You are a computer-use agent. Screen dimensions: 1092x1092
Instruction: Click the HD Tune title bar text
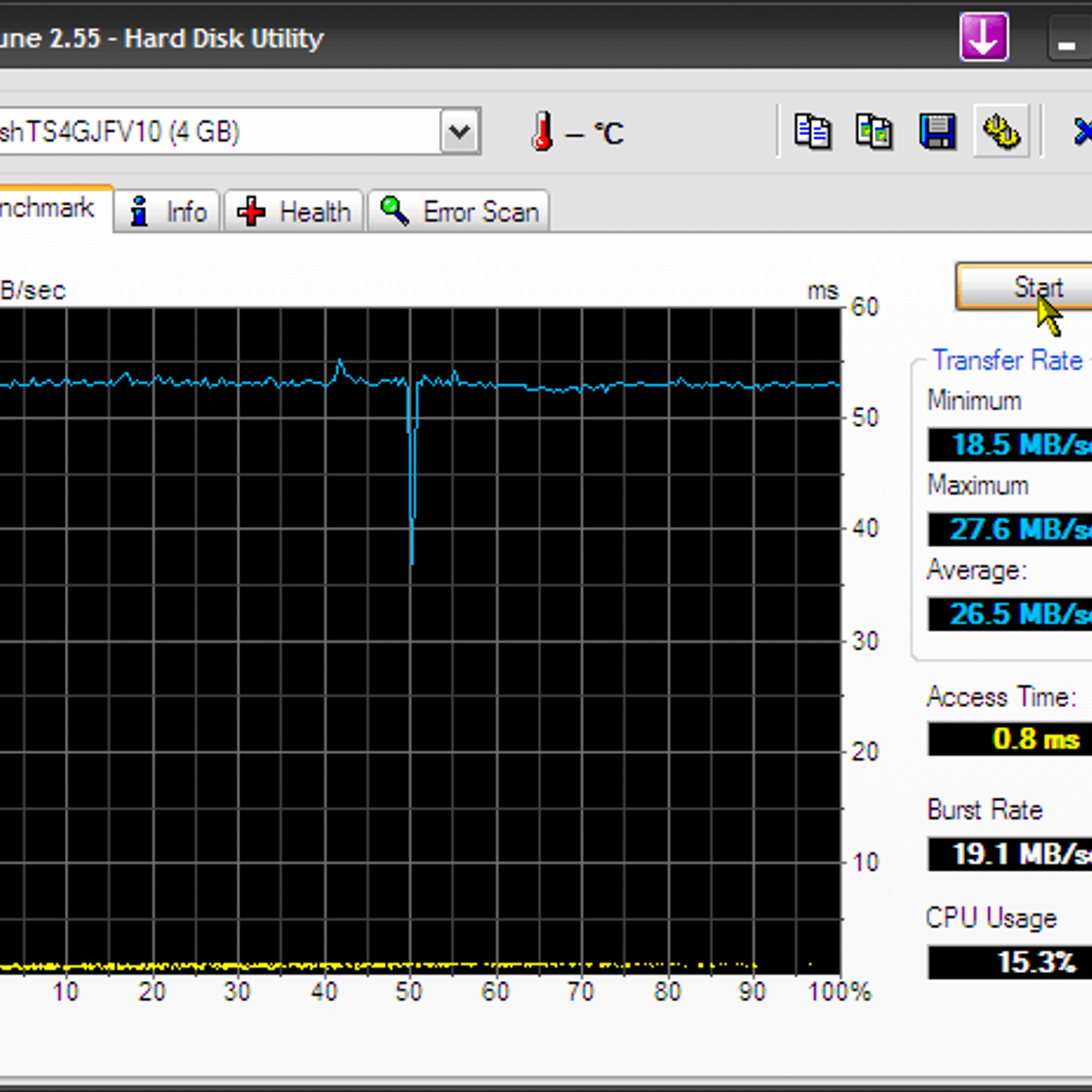tap(161, 38)
